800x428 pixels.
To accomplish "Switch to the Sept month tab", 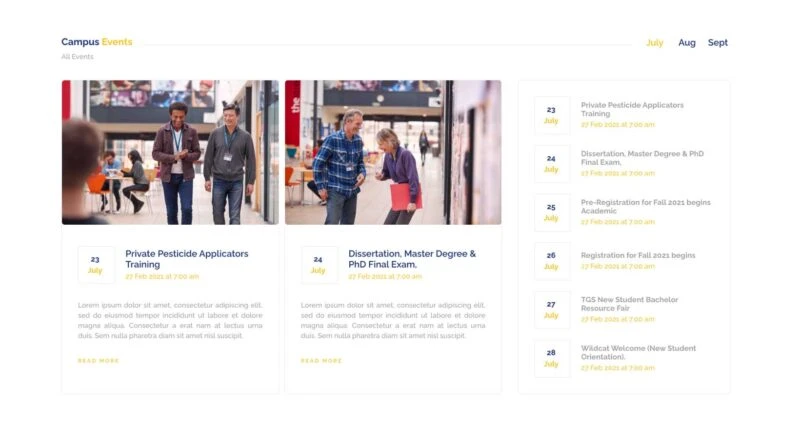I will pos(718,43).
